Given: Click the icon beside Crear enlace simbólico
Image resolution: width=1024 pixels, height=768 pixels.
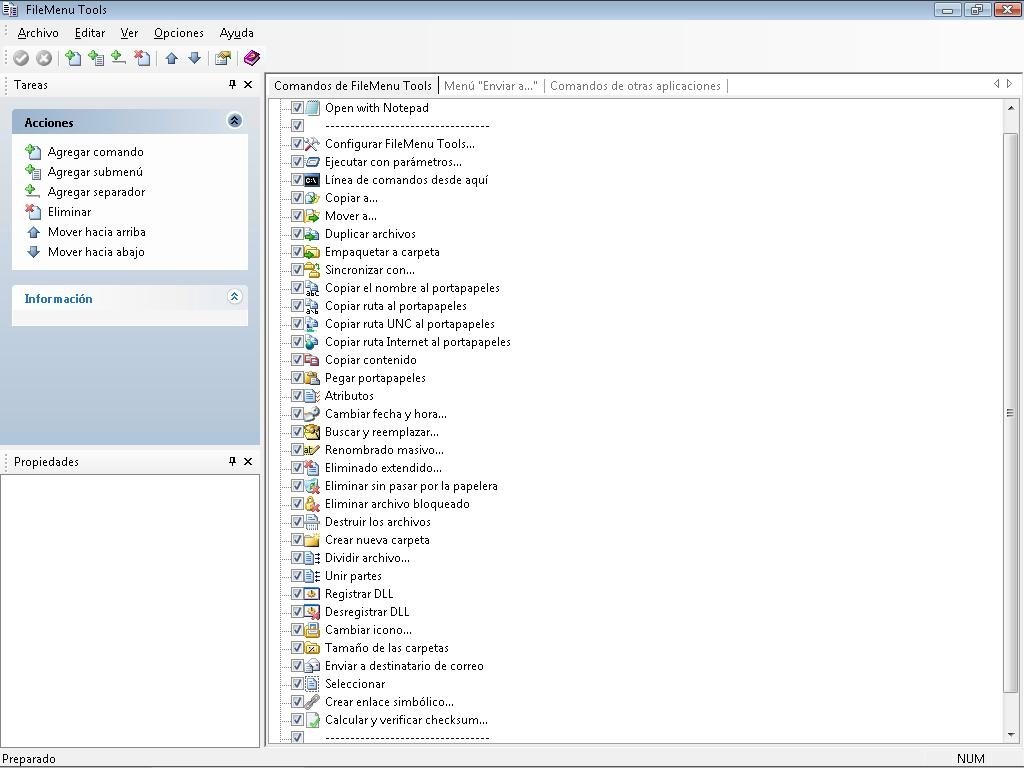Looking at the screenshot, I should pos(312,702).
